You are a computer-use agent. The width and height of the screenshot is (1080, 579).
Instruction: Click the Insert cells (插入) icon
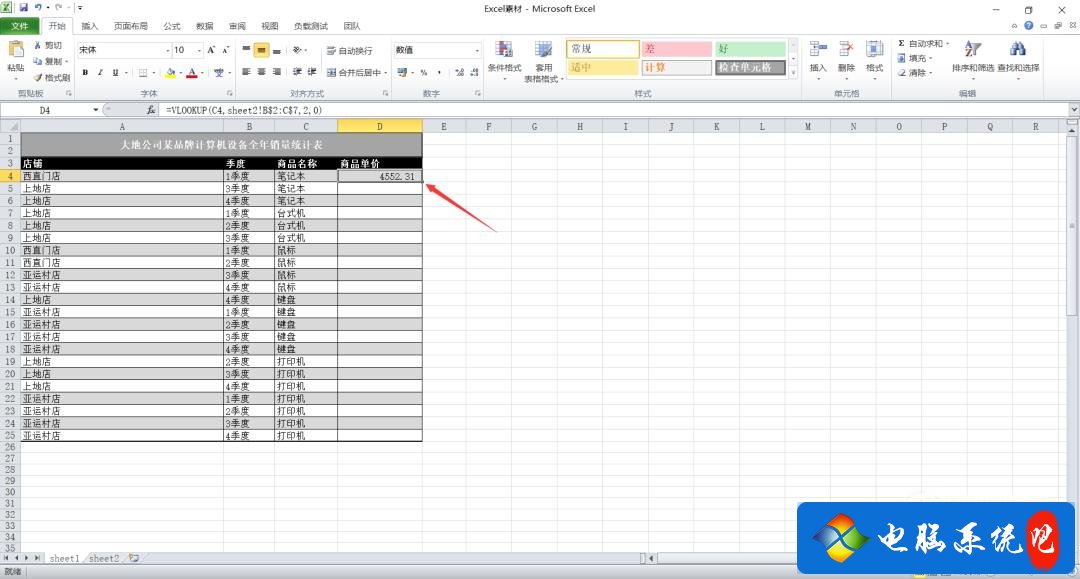[818, 50]
